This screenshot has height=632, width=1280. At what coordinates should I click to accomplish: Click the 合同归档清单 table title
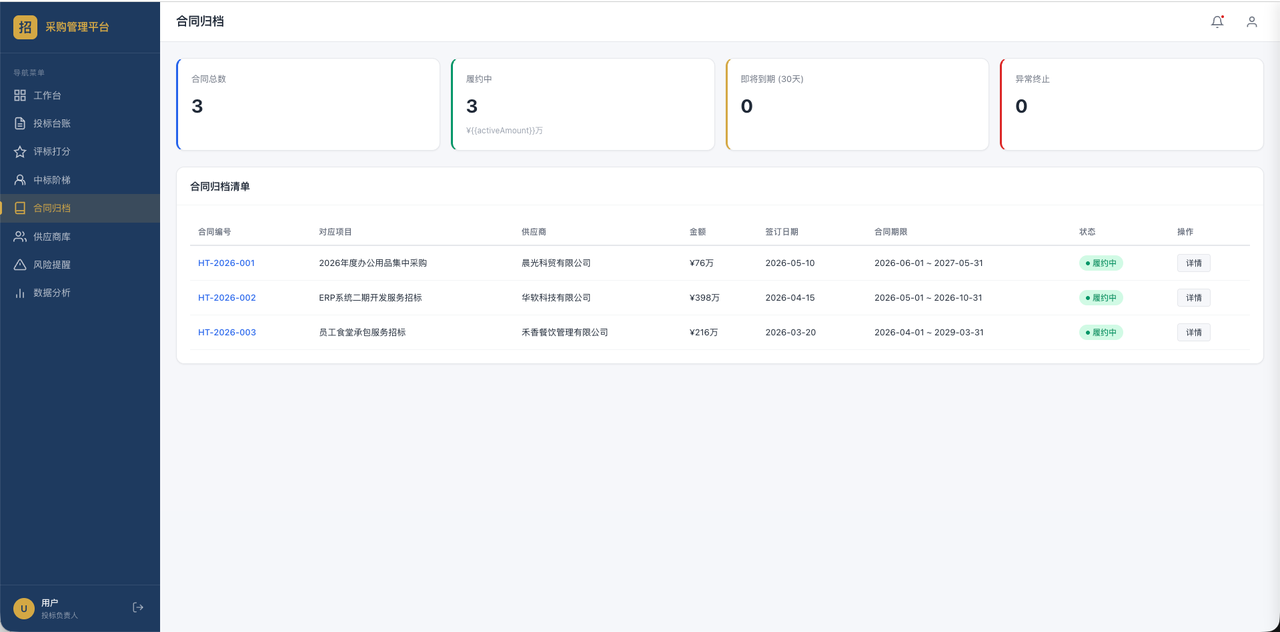220,187
